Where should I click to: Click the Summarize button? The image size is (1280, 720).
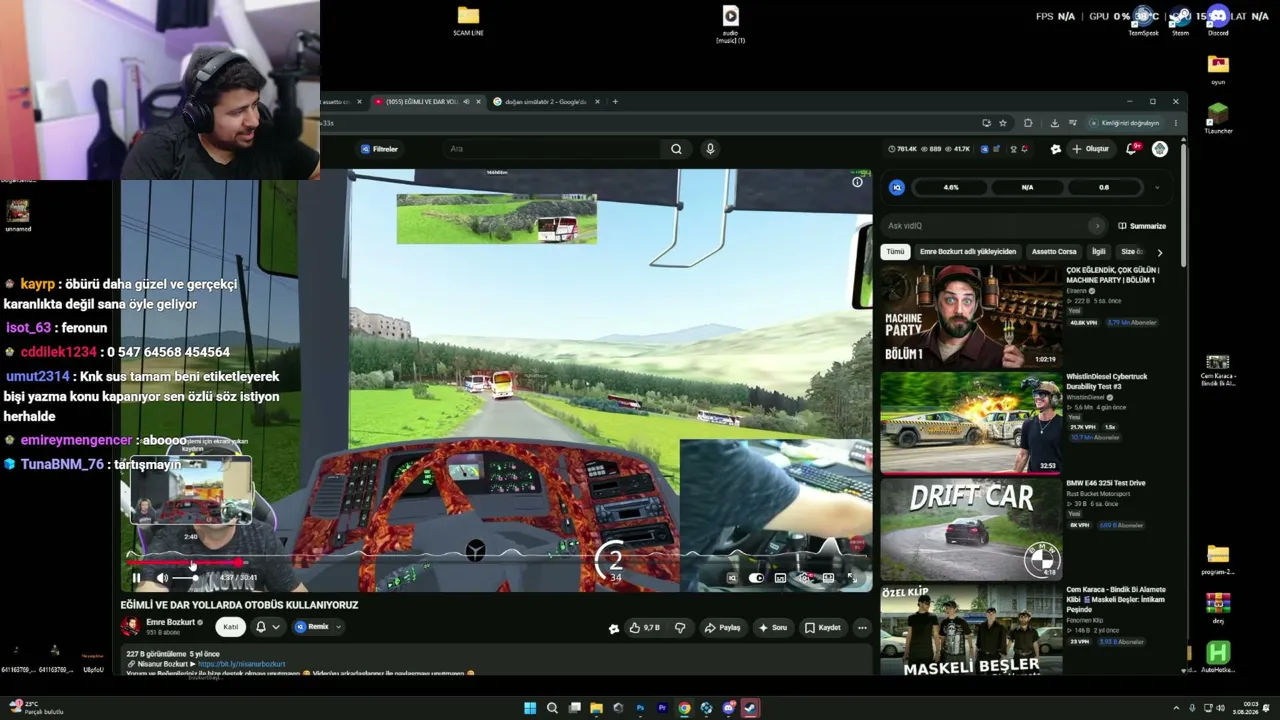(1142, 226)
